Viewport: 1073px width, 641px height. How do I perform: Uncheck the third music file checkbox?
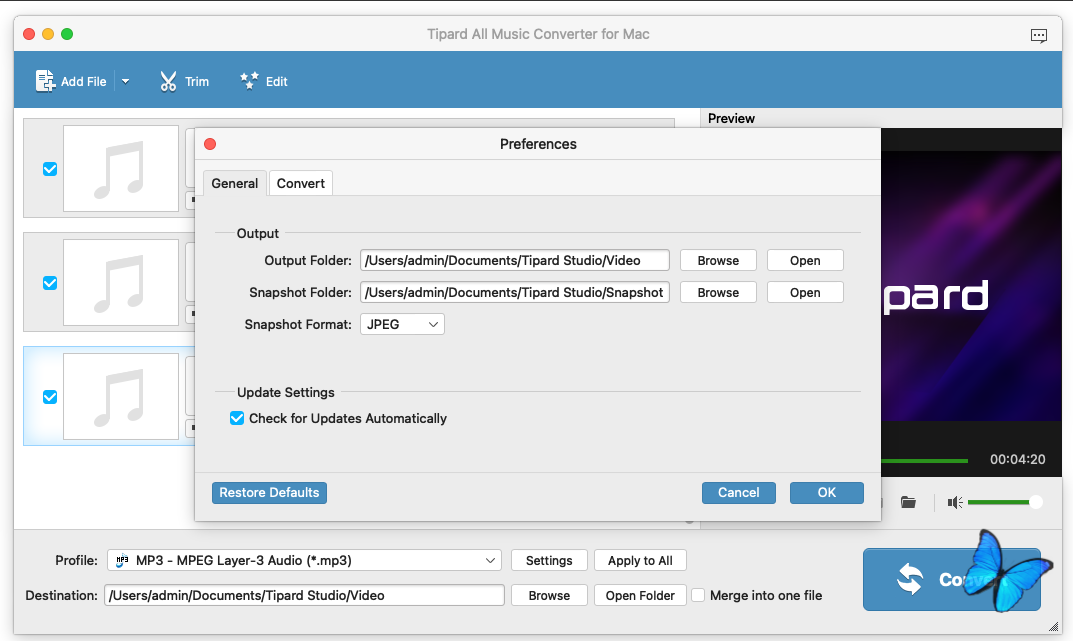(50, 397)
